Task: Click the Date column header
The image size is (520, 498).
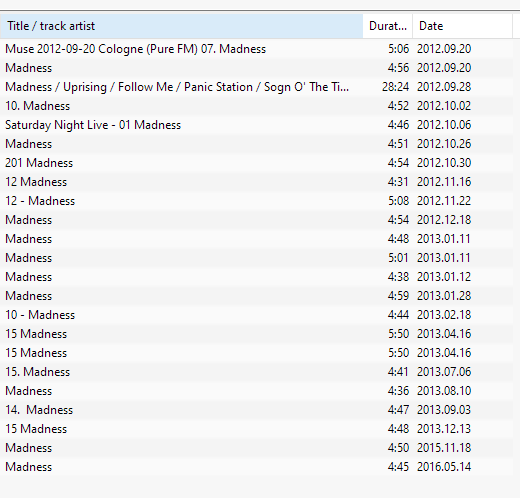Action: [x=462, y=26]
